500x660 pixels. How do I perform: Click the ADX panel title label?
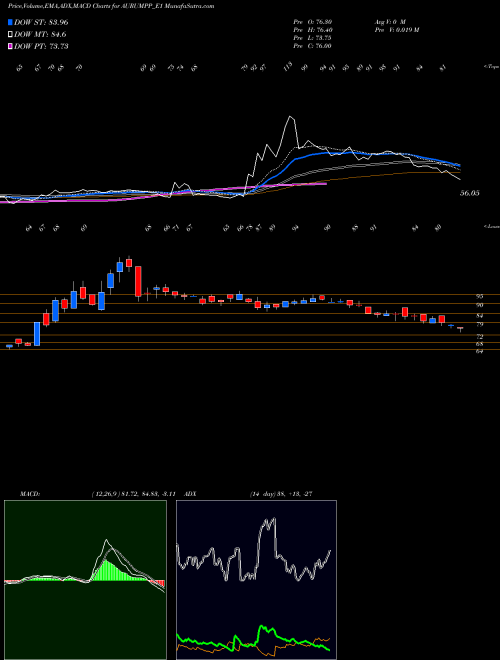pos(190,494)
